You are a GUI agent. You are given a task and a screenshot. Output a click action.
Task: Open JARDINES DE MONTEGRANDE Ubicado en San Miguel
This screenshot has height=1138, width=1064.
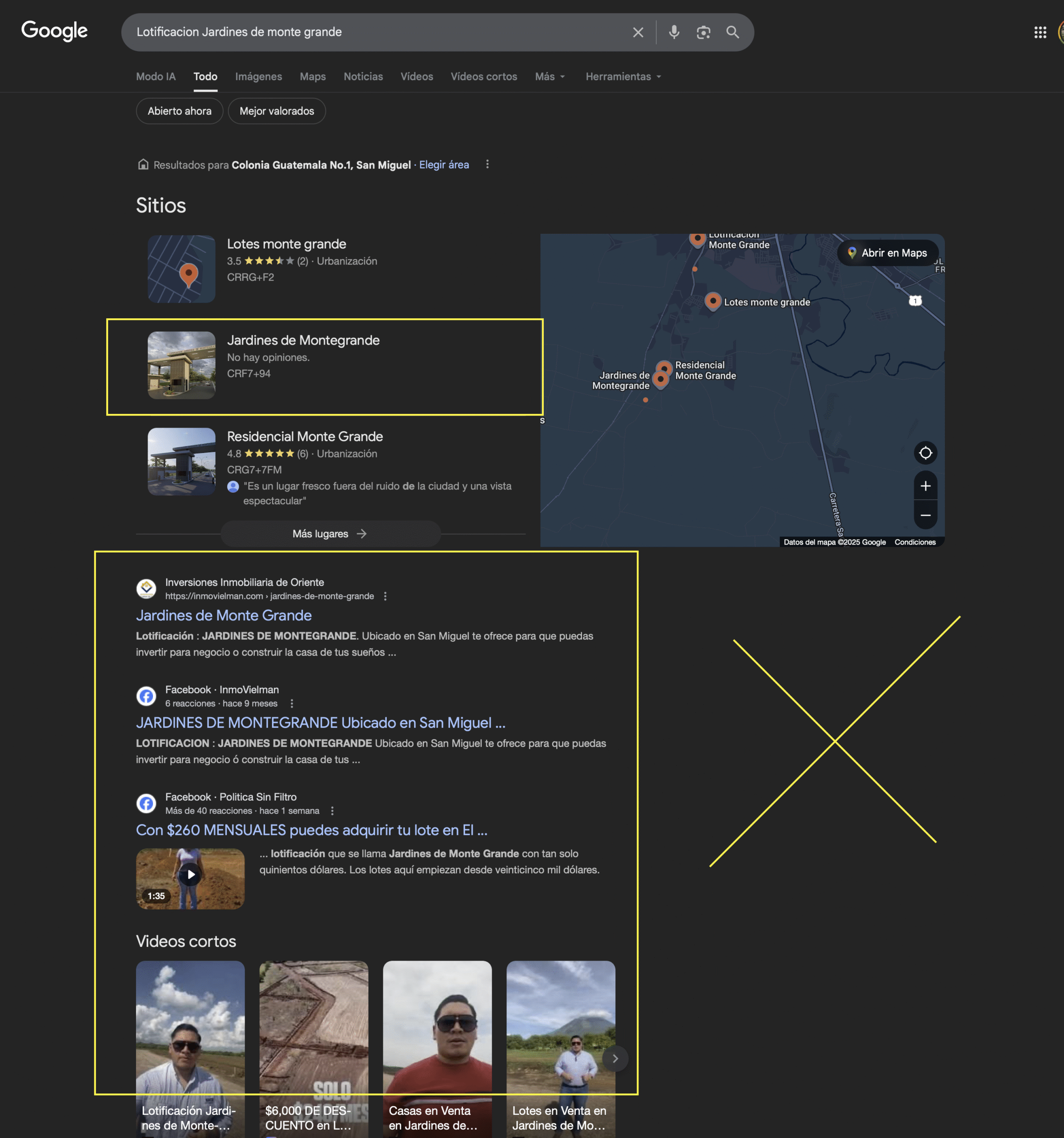click(x=321, y=723)
